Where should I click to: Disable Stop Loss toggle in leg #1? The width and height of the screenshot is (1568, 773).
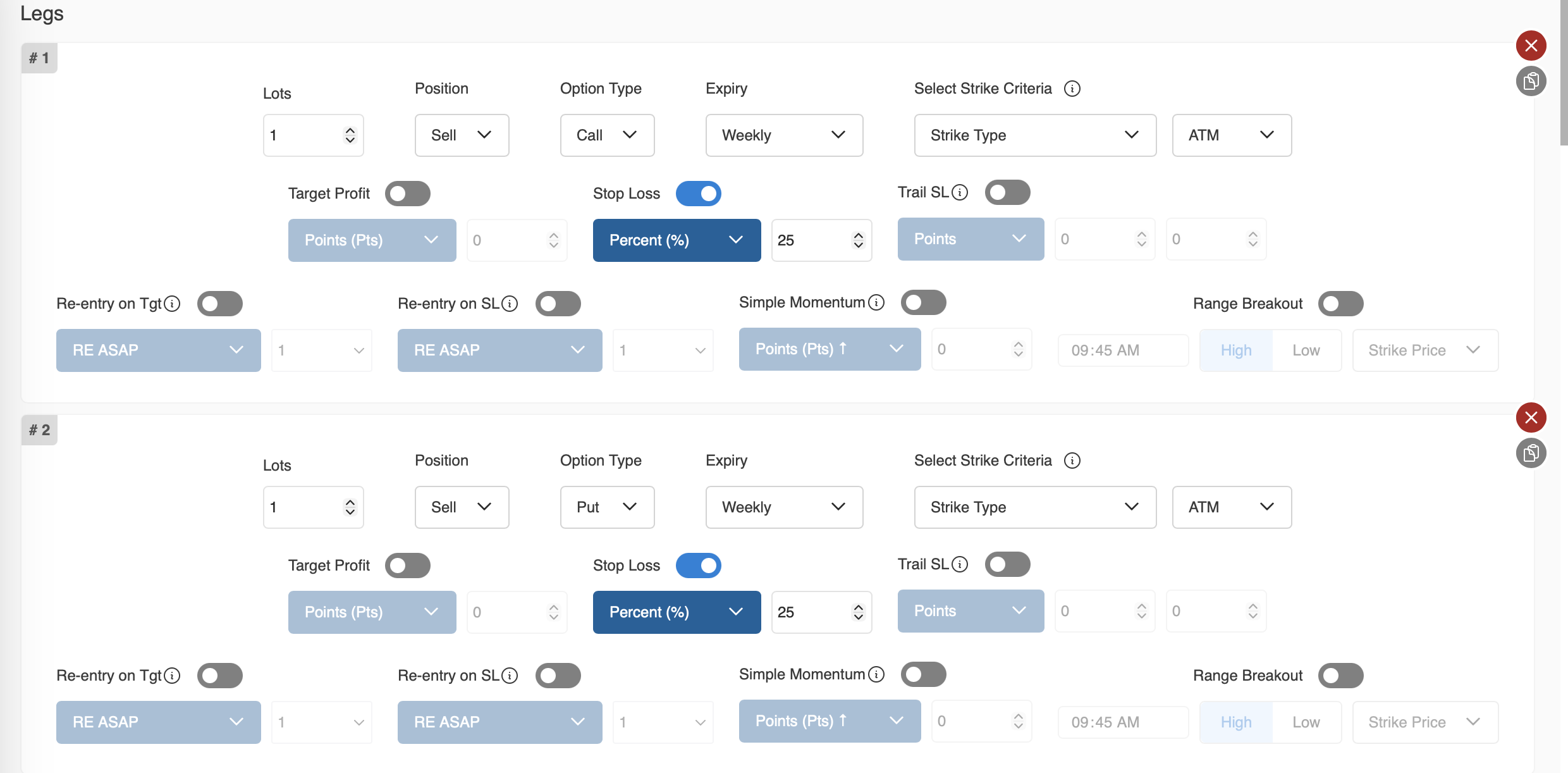[698, 194]
